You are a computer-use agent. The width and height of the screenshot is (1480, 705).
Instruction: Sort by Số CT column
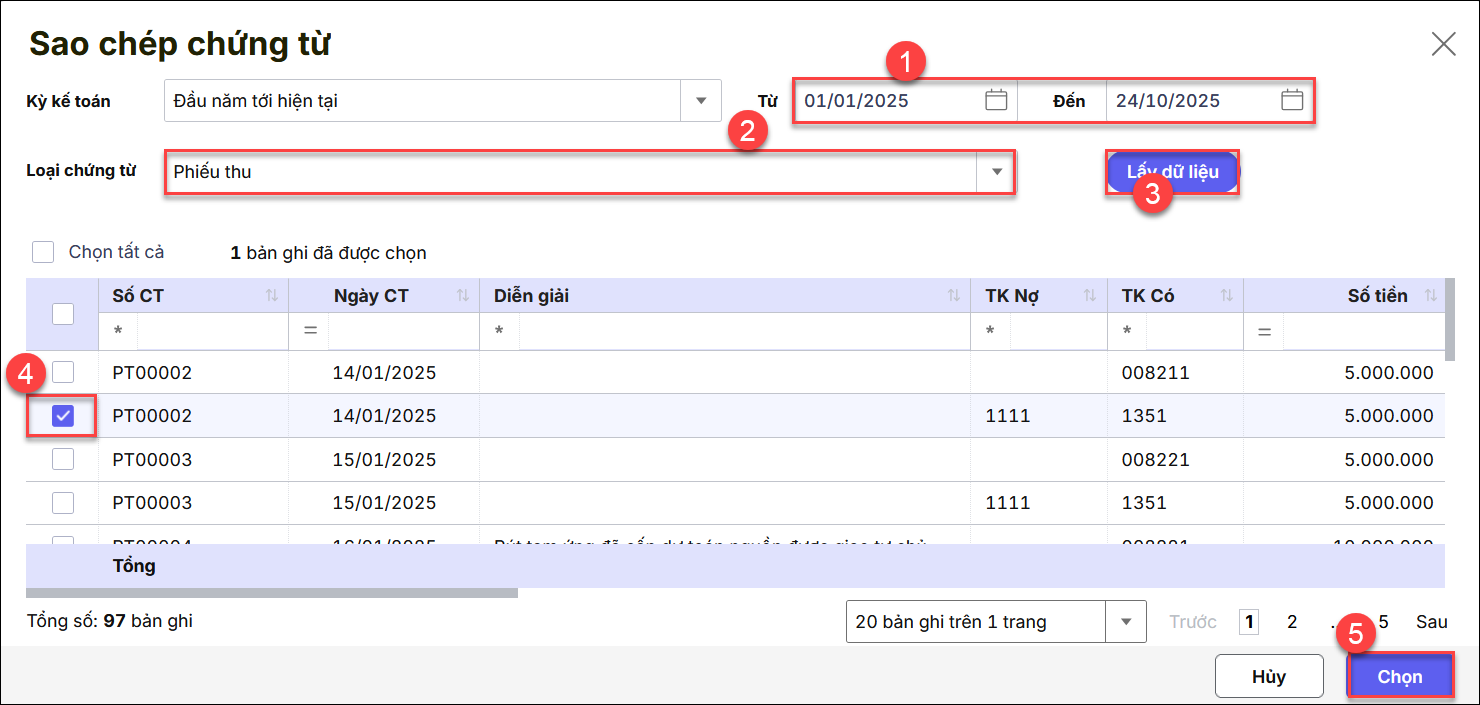coord(272,296)
